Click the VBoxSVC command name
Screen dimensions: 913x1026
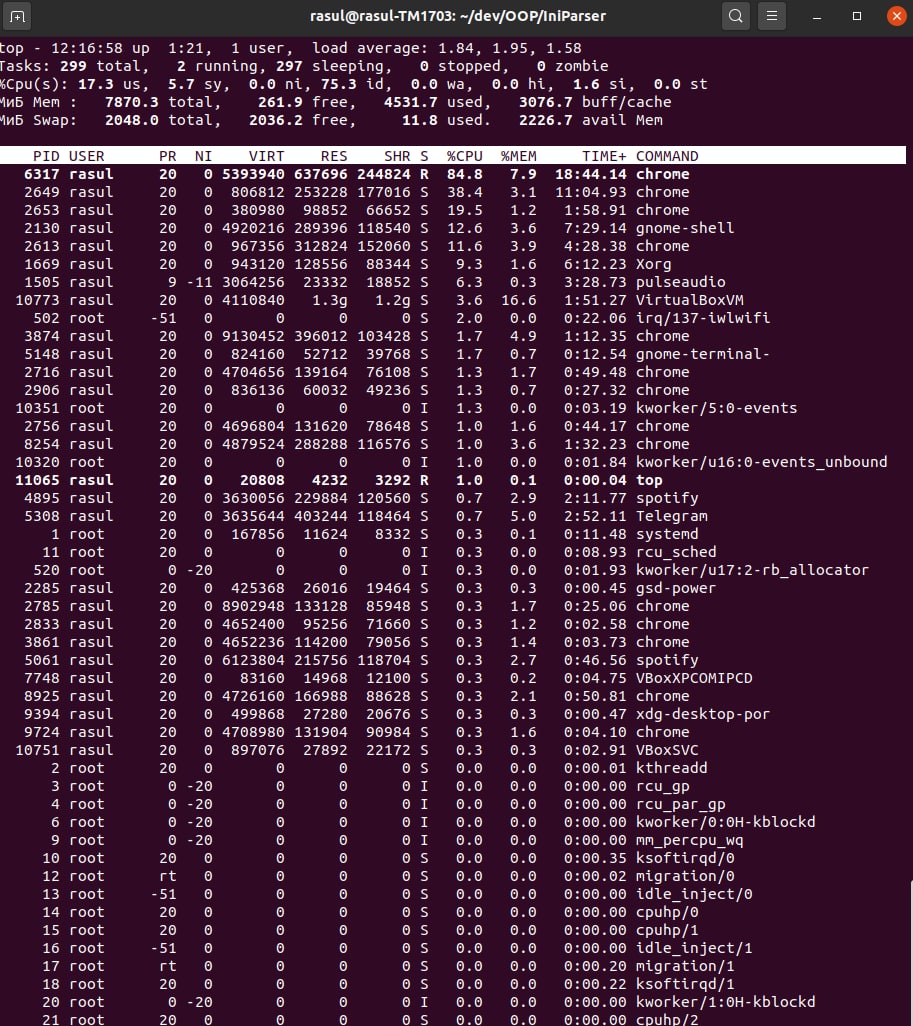[667, 750]
